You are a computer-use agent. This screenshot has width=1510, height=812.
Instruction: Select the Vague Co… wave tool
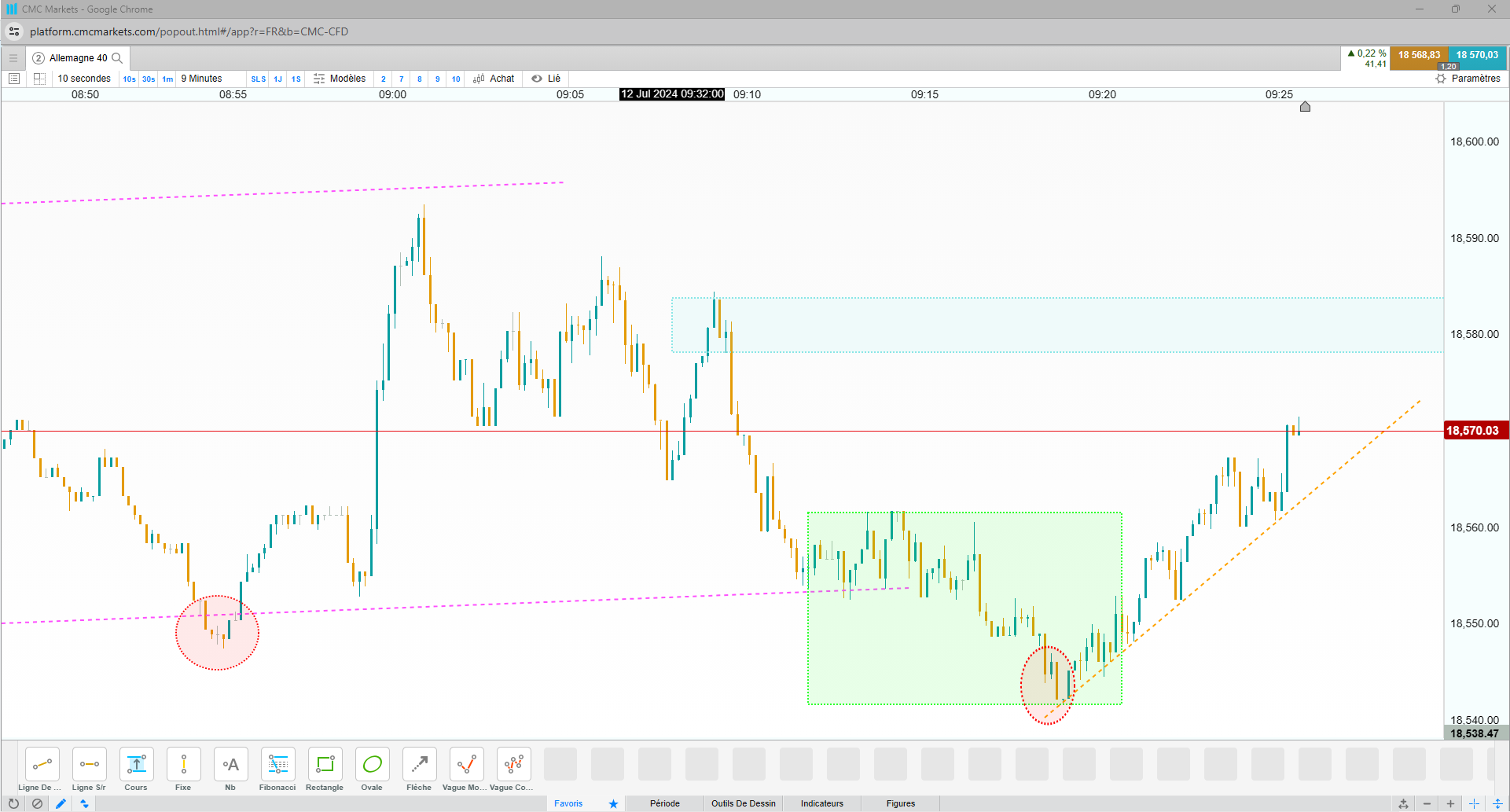[513, 764]
